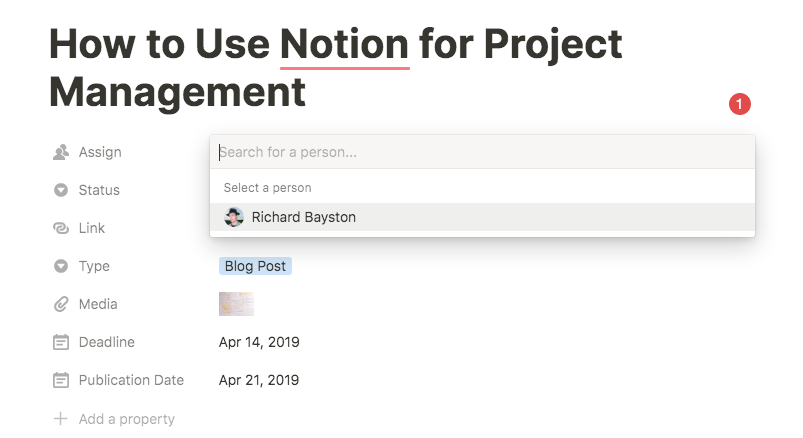803x438 pixels.
Task: Open the Blog Post type tag
Action: click(x=255, y=266)
